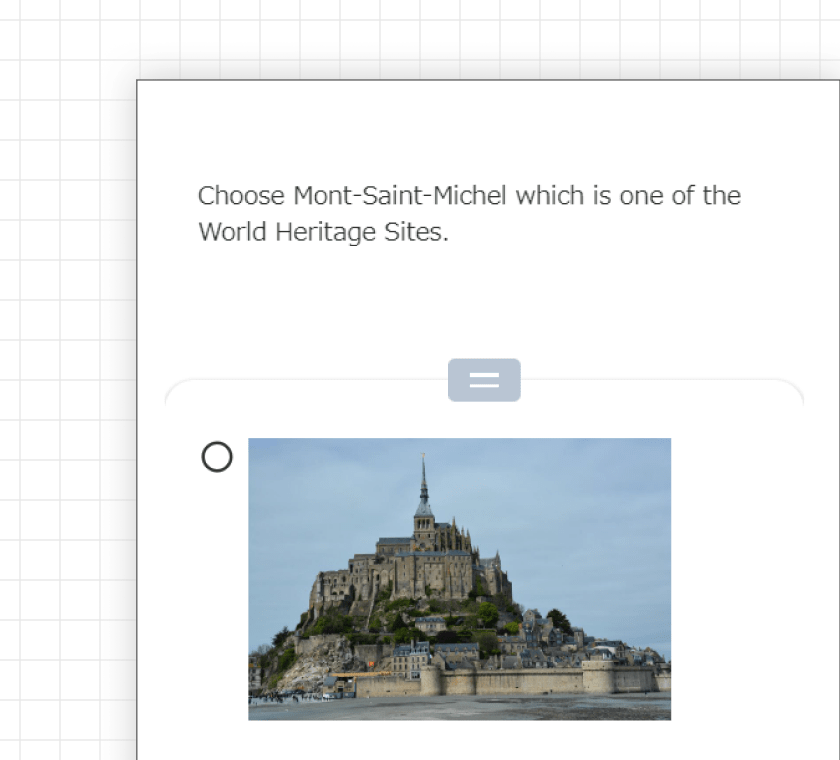Click the word "Sites." ending the question
The image size is (840, 760).
(x=416, y=232)
